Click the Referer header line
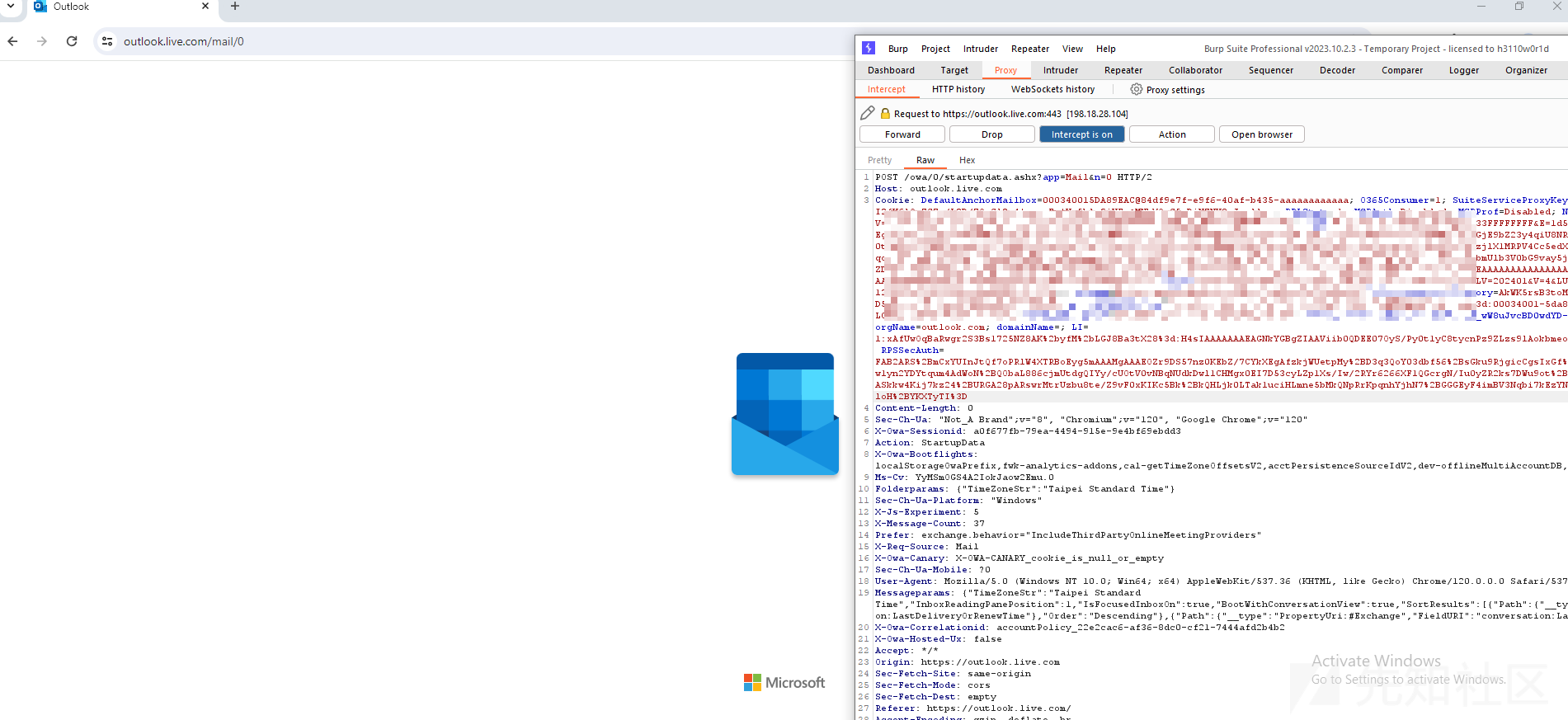1568x720 pixels. 972,708
